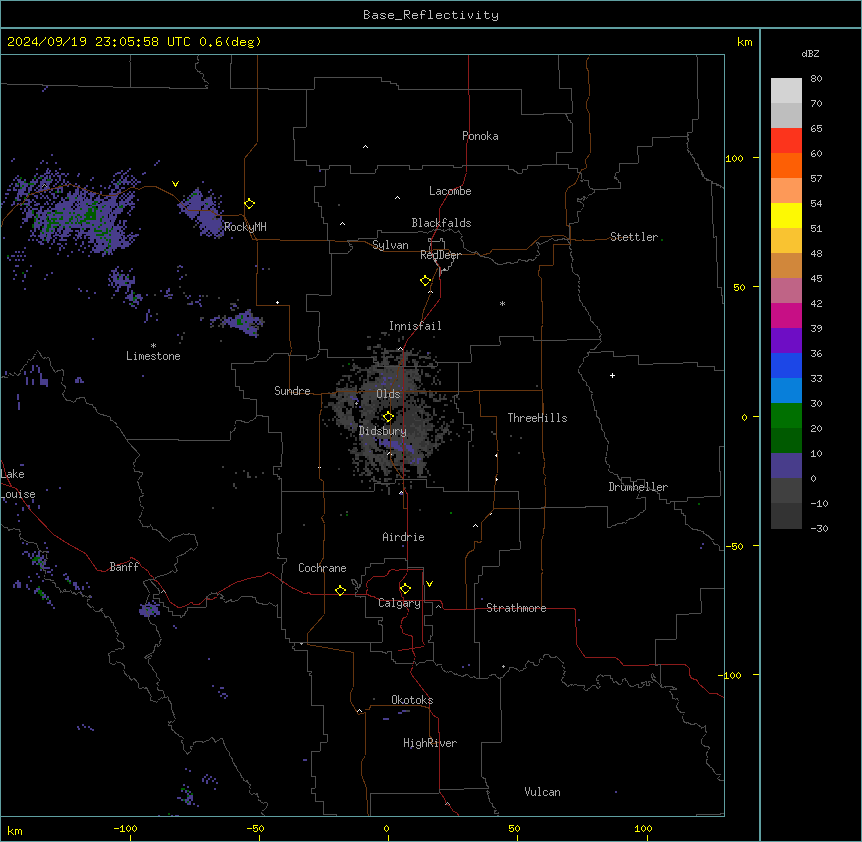
Task: Click the yellow diamond marker above the Calgary label
Action: [405, 589]
